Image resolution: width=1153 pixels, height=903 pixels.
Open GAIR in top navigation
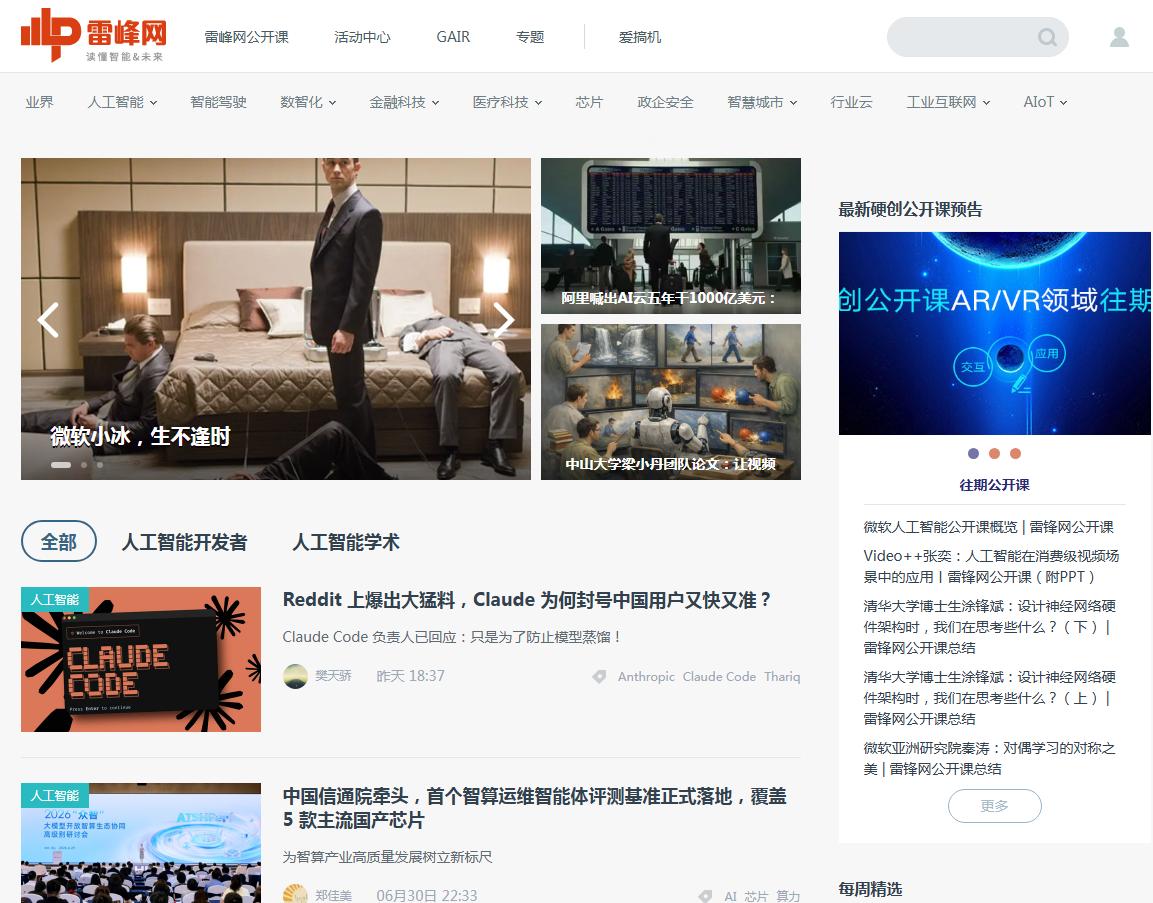(453, 37)
